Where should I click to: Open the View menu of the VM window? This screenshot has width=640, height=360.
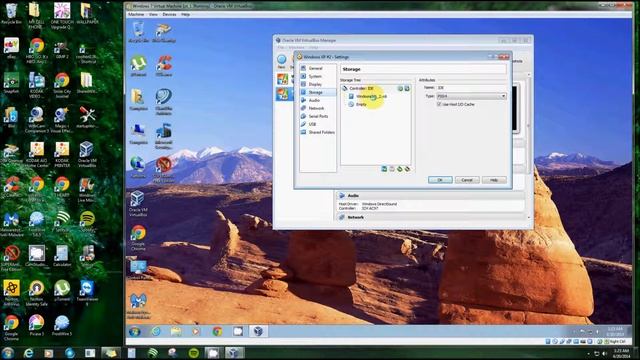coord(153,14)
